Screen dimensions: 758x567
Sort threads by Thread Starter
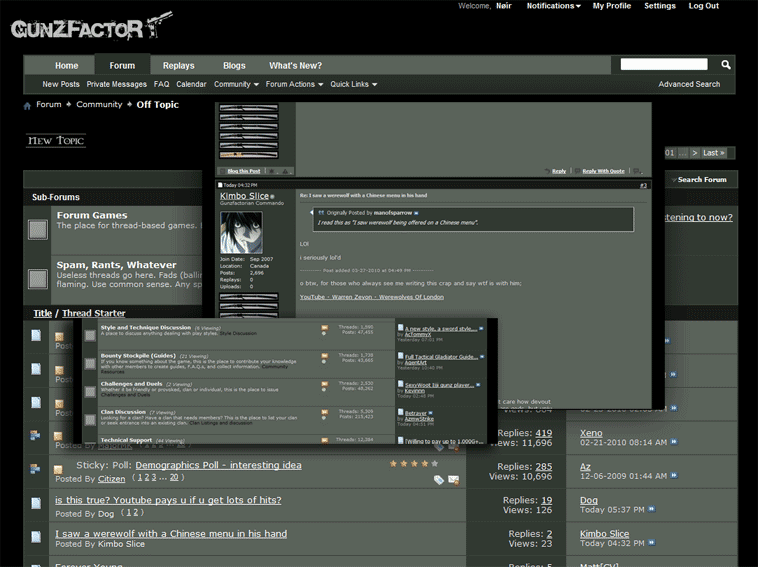point(94,313)
